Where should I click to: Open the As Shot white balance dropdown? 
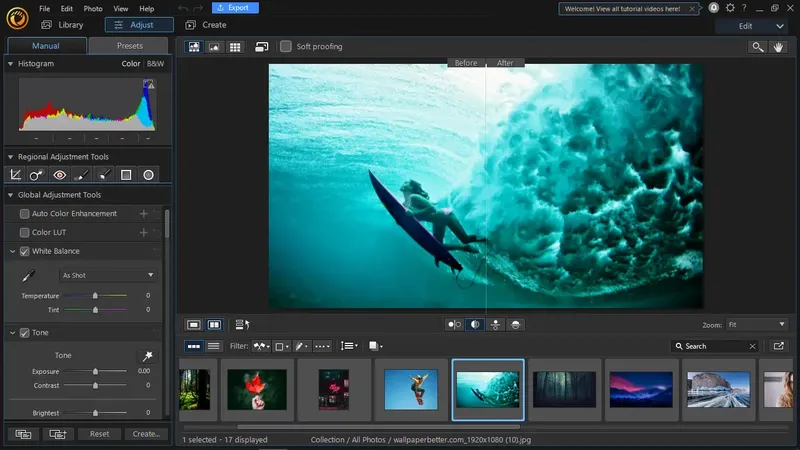click(108, 275)
